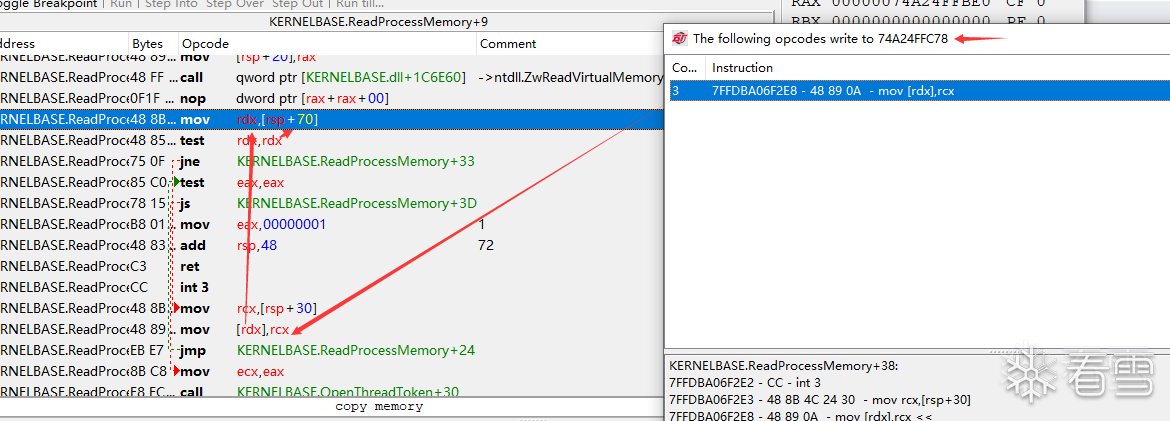
Task: Click the red jump marker beside mov rcx,[rsp+30]
Action: (177, 308)
